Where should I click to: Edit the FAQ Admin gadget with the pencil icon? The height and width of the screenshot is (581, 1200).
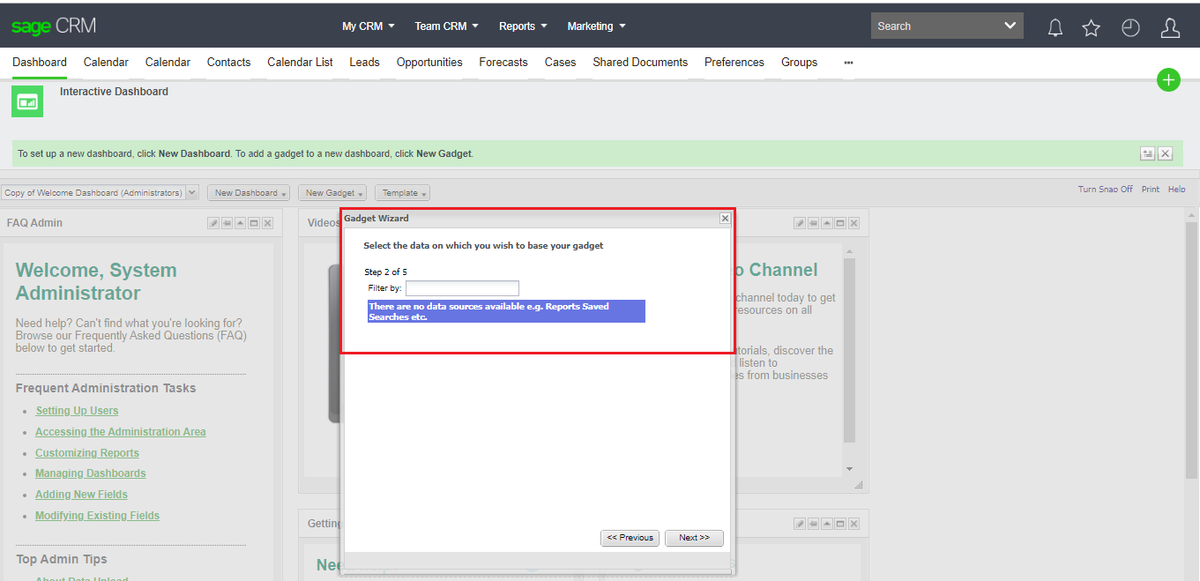pos(213,223)
